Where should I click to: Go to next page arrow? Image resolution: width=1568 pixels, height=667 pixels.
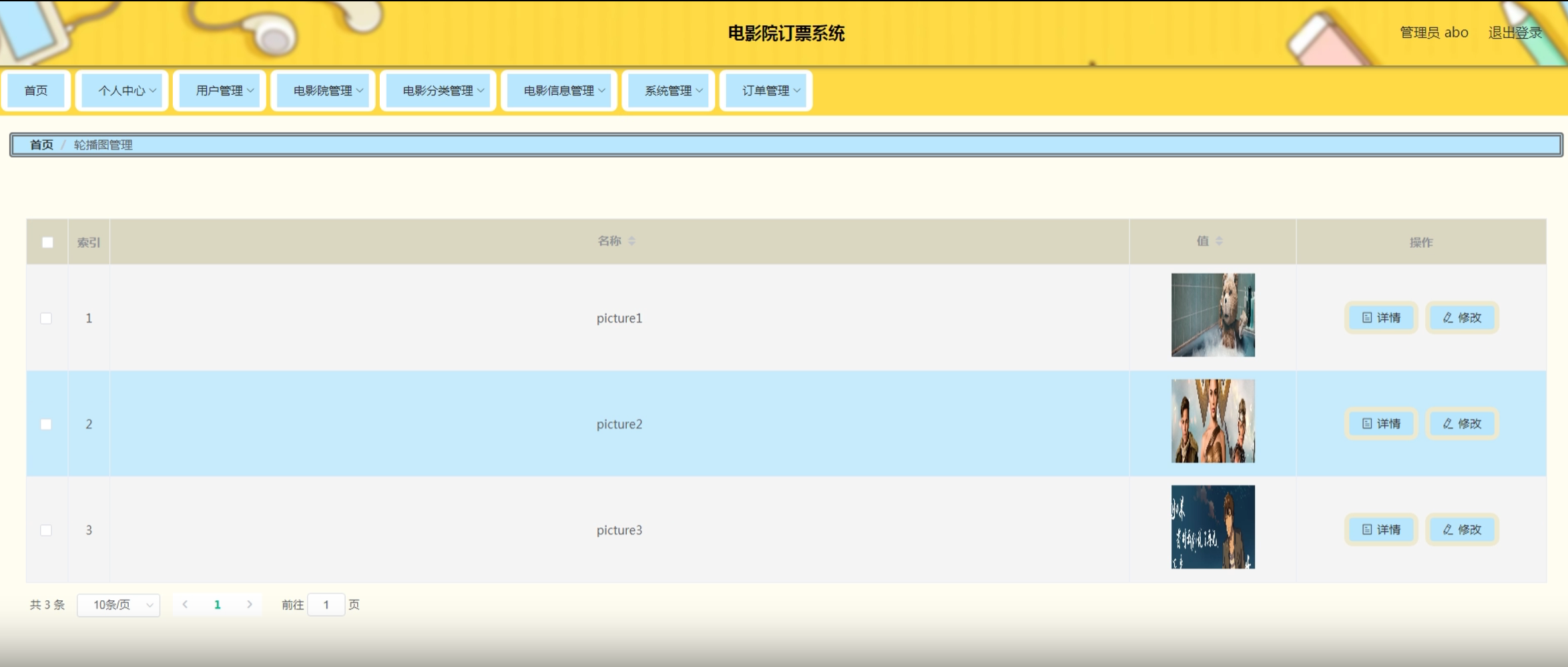click(250, 604)
